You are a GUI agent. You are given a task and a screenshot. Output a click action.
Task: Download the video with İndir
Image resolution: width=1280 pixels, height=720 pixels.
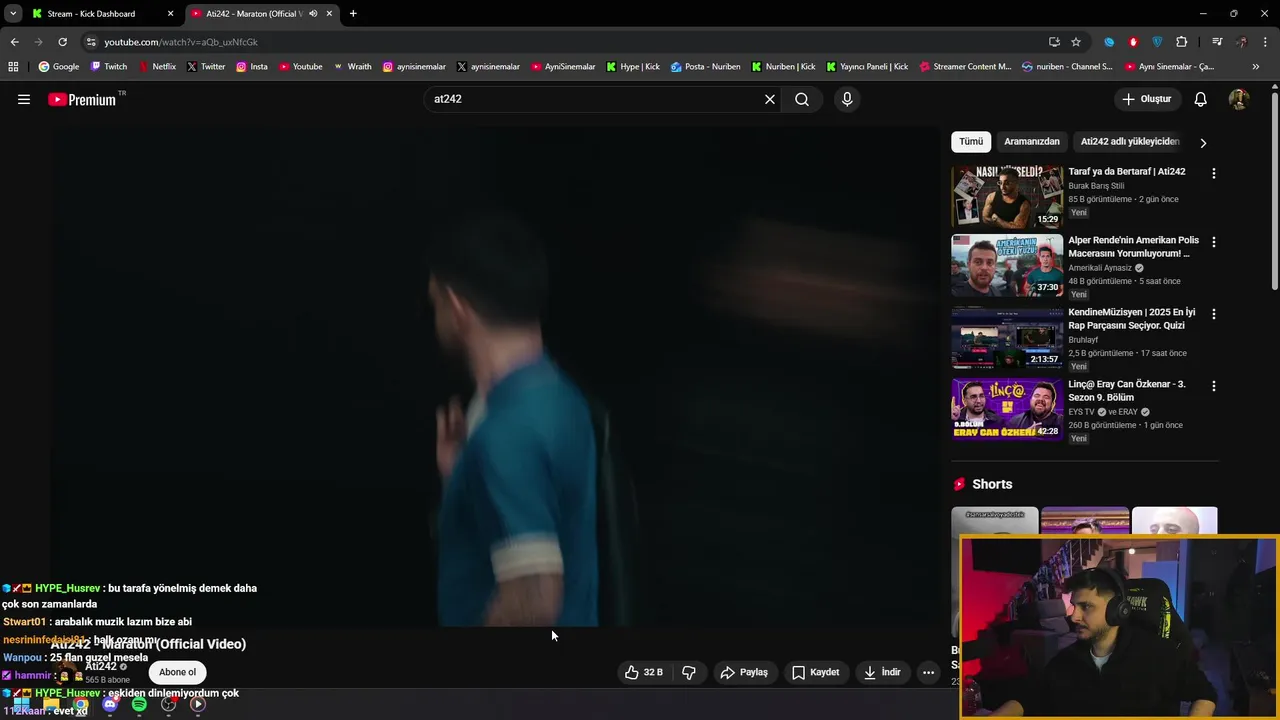click(x=882, y=672)
